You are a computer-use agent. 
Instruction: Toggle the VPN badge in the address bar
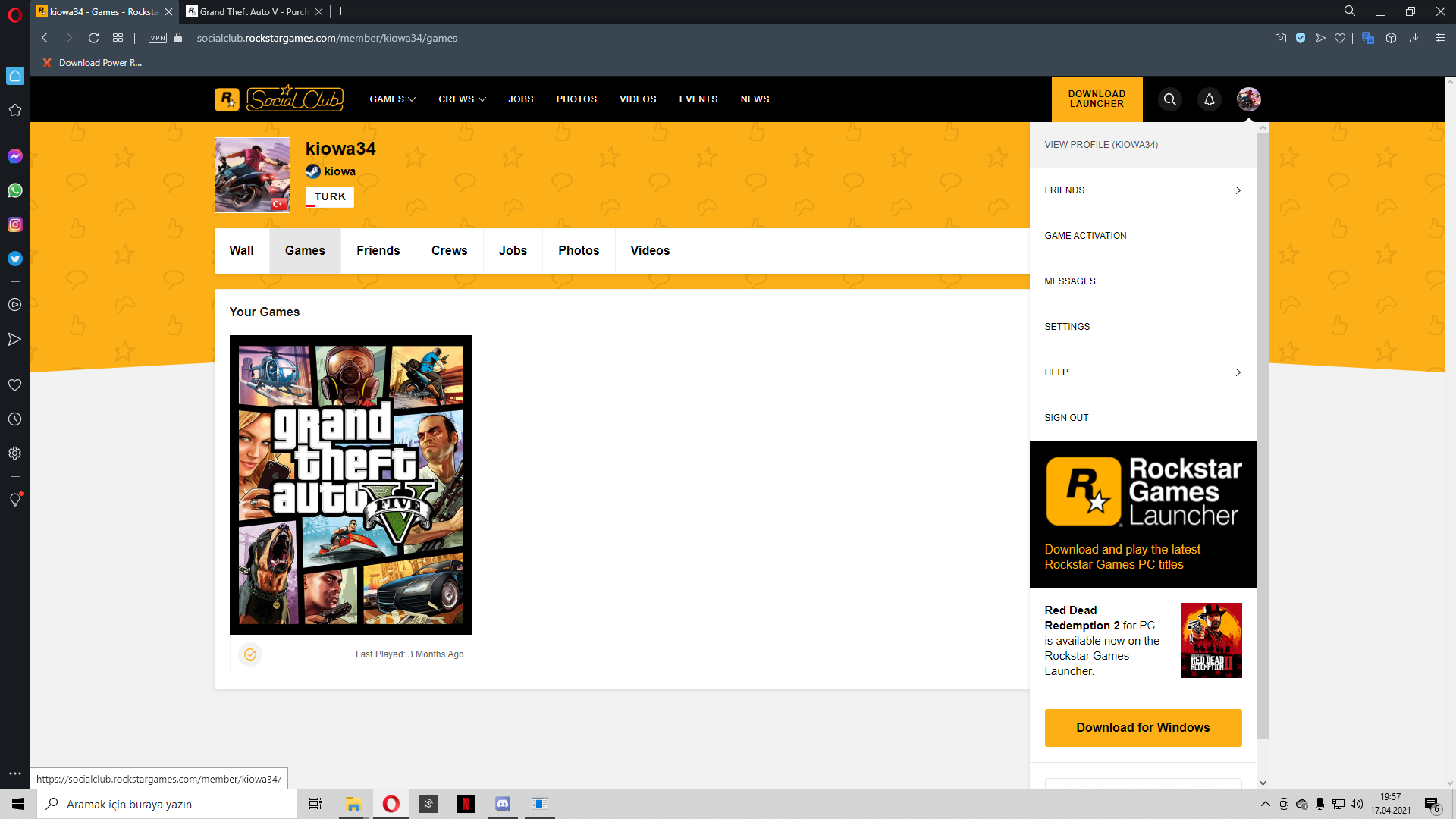(x=158, y=38)
